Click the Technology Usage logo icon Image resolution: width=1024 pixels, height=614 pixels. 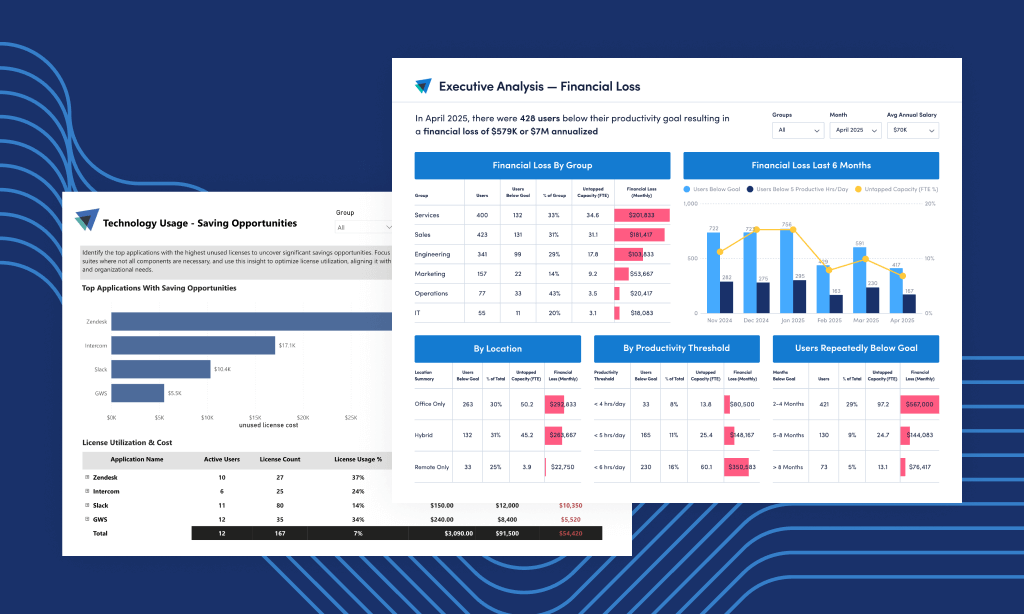click(x=87, y=220)
